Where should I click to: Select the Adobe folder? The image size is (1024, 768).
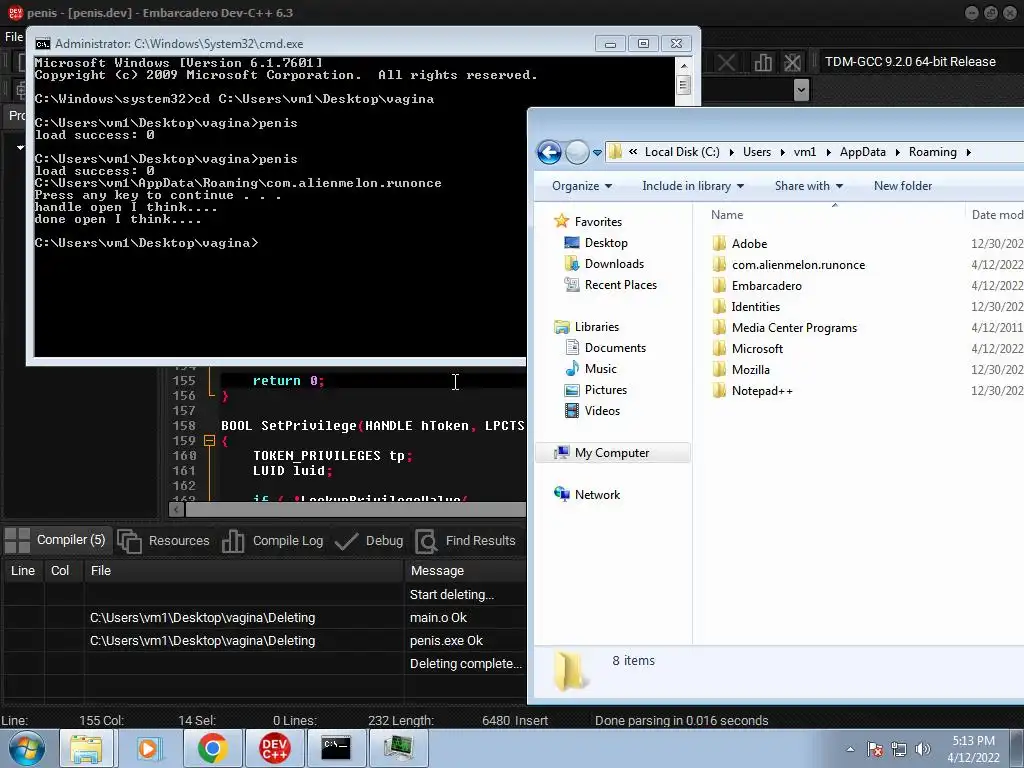[x=749, y=244]
